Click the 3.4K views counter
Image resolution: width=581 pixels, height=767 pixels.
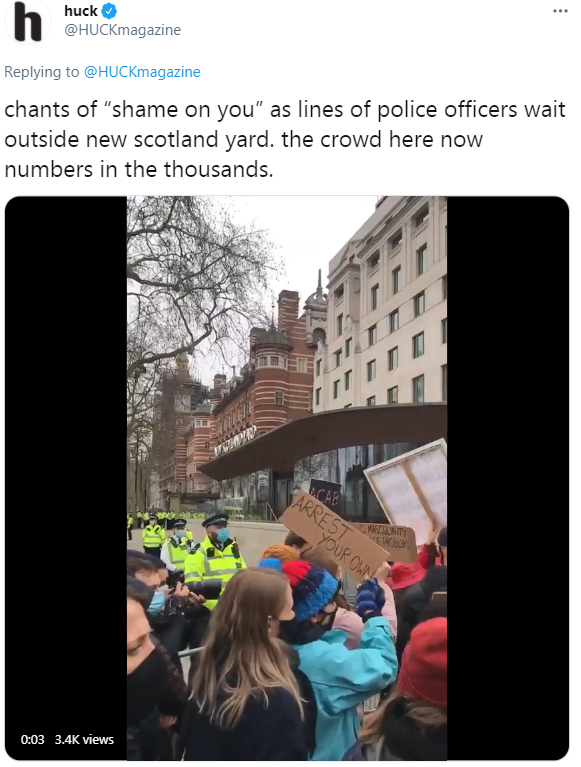(x=84, y=739)
